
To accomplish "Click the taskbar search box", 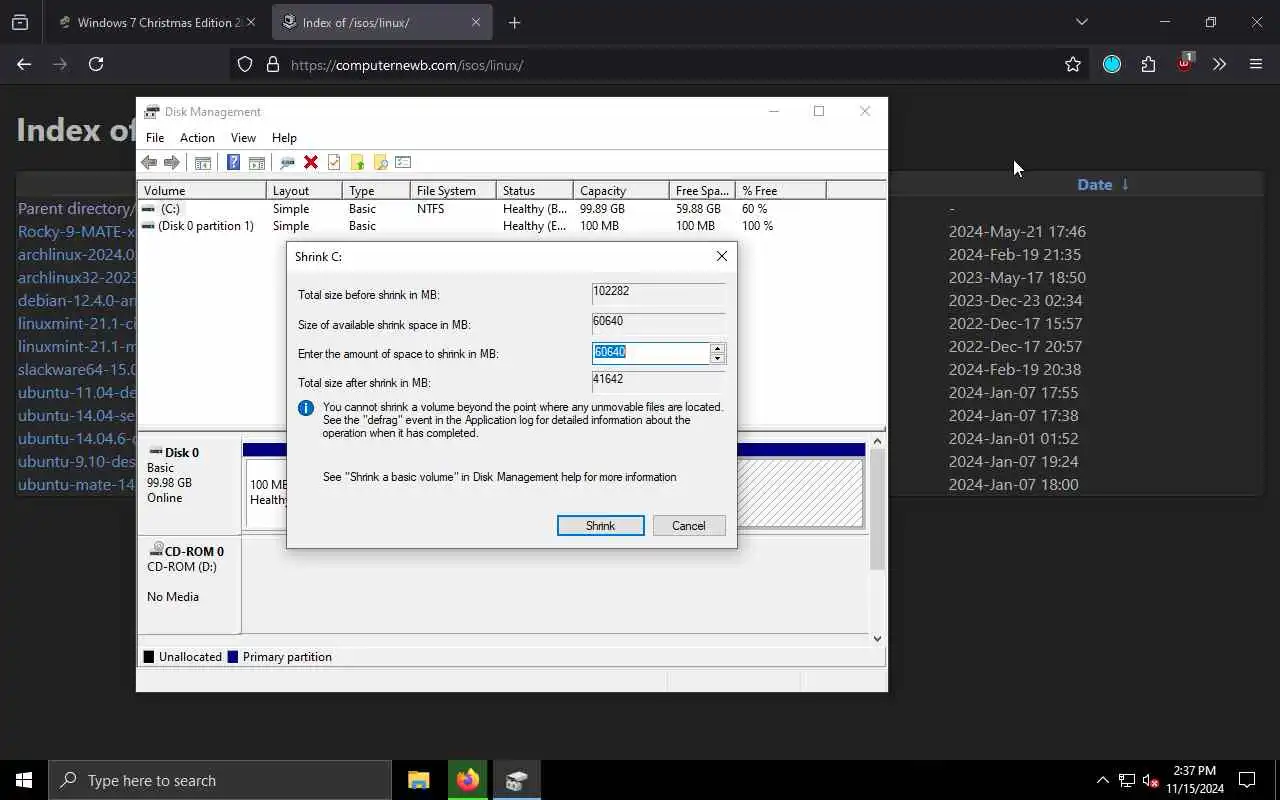I will (x=220, y=781).
